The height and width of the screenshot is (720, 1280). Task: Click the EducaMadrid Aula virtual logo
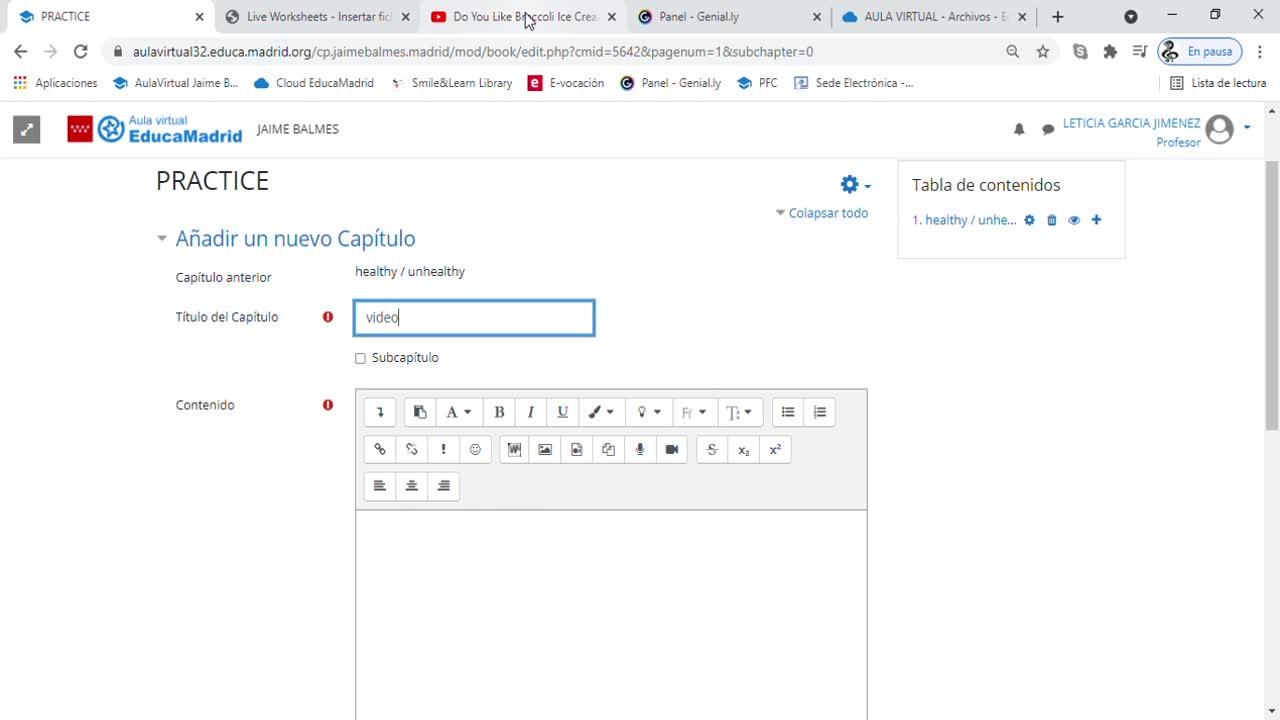click(155, 129)
